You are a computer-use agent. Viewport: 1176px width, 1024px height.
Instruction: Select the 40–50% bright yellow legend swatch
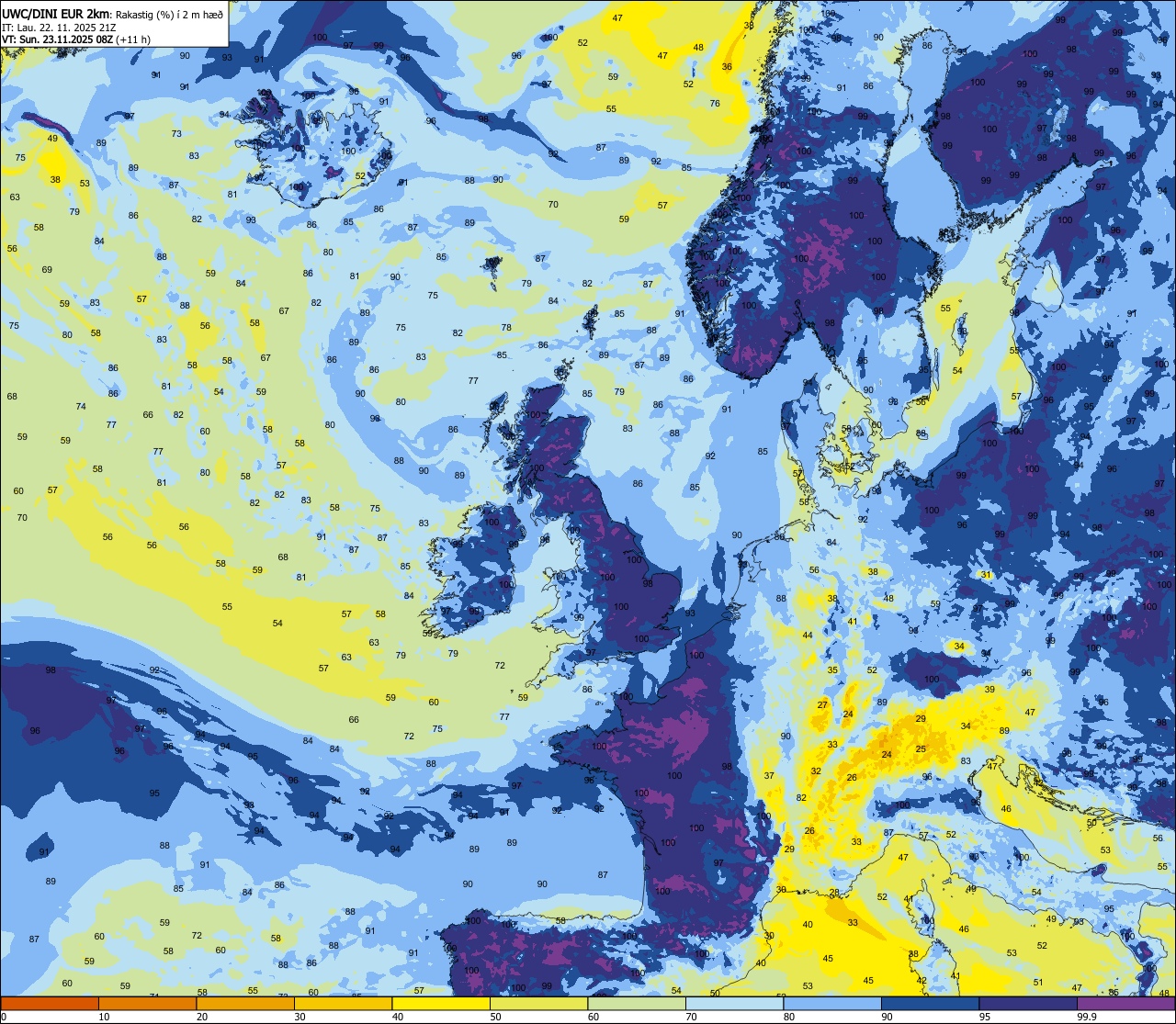coord(441,1003)
